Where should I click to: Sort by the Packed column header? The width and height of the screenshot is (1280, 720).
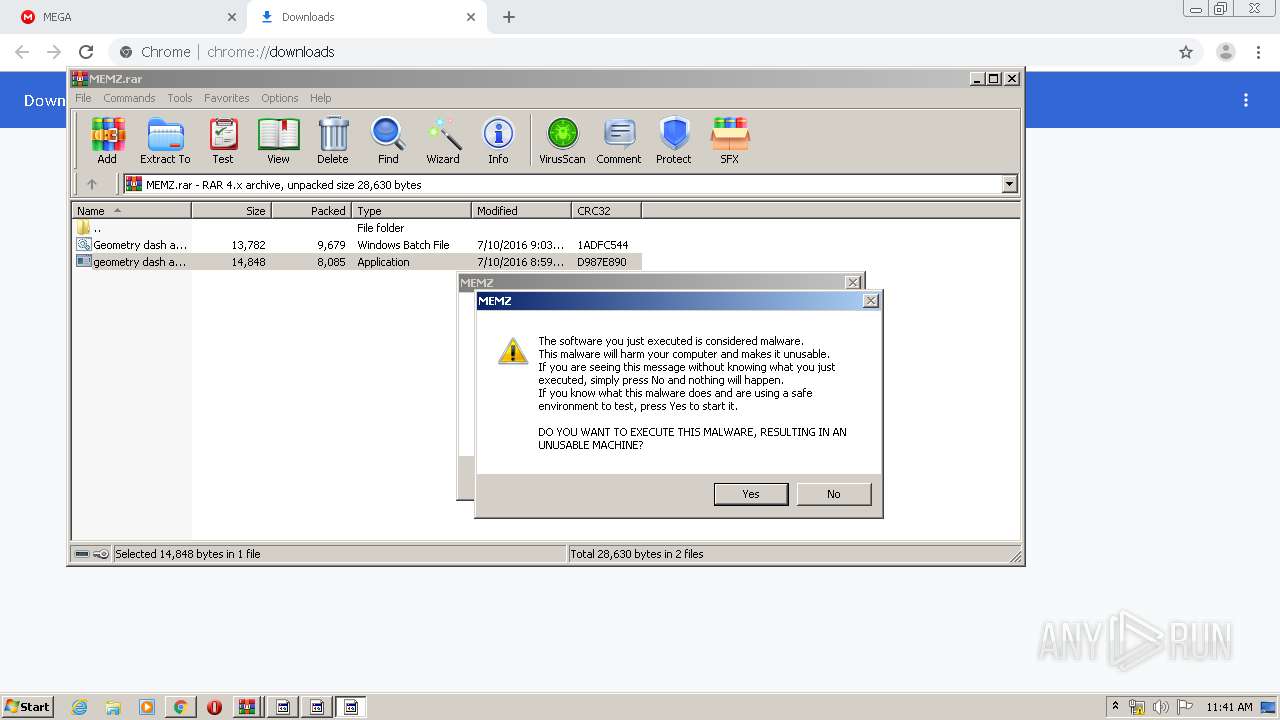pos(311,210)
